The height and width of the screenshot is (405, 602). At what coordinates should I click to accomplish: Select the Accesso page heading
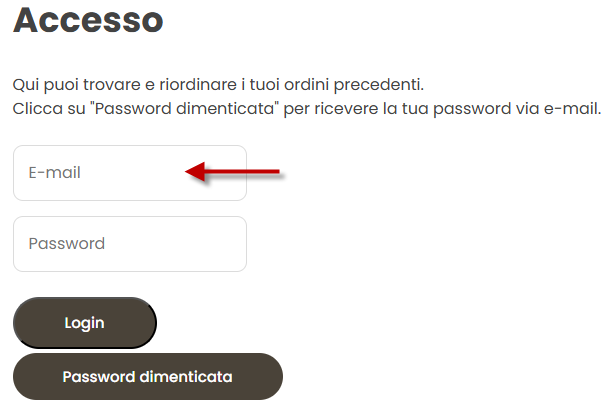(x=88, y=20)
